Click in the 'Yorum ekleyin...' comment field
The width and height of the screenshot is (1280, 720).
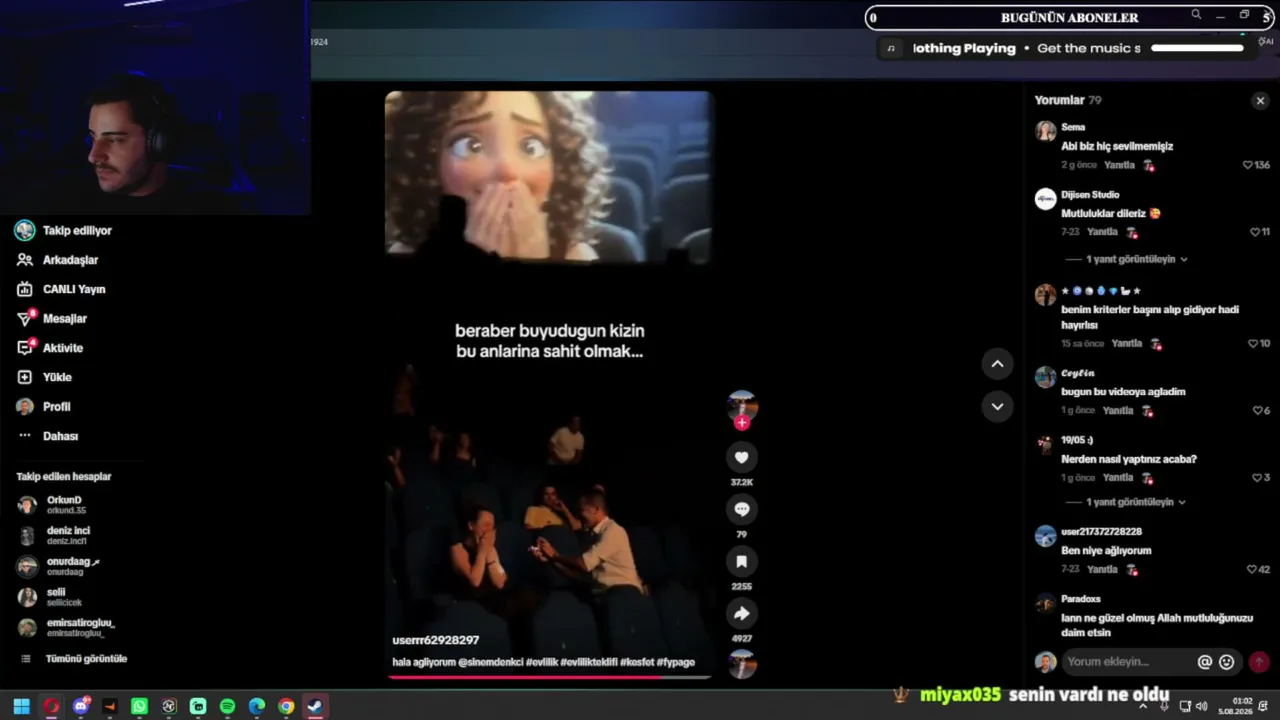[1128, 662]
